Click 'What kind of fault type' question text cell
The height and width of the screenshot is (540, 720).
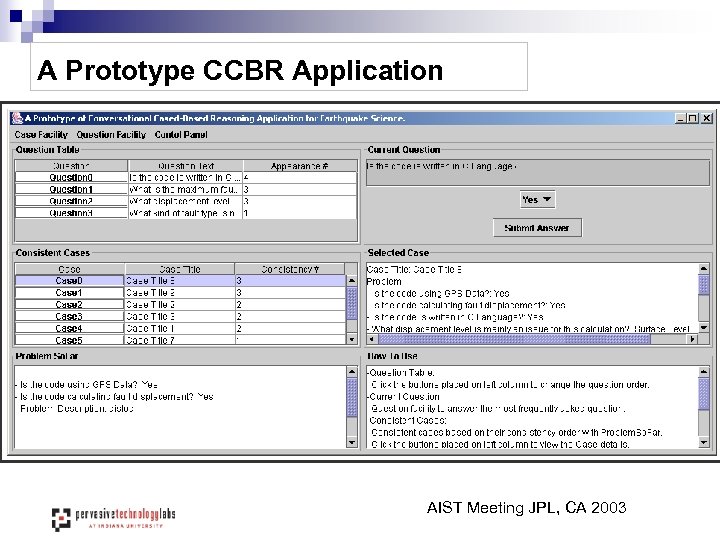(185, 213)
